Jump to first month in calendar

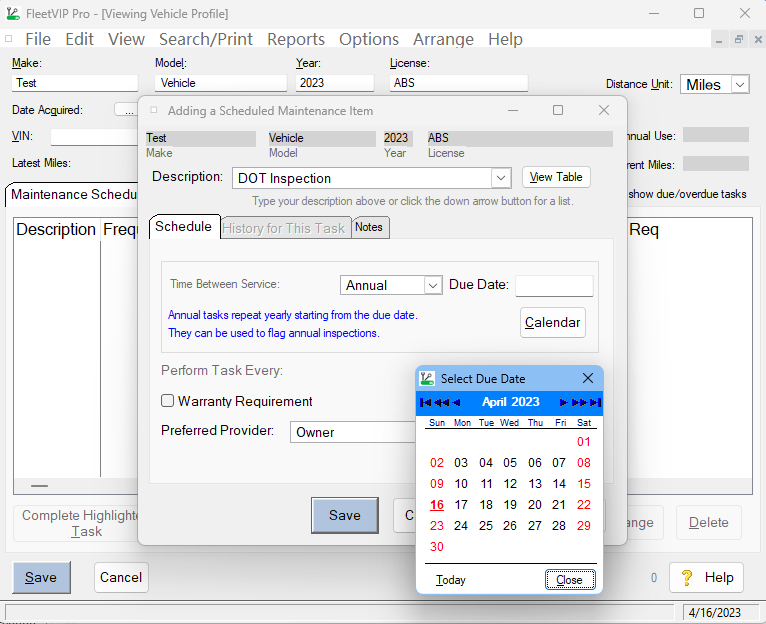click(426, 402)
